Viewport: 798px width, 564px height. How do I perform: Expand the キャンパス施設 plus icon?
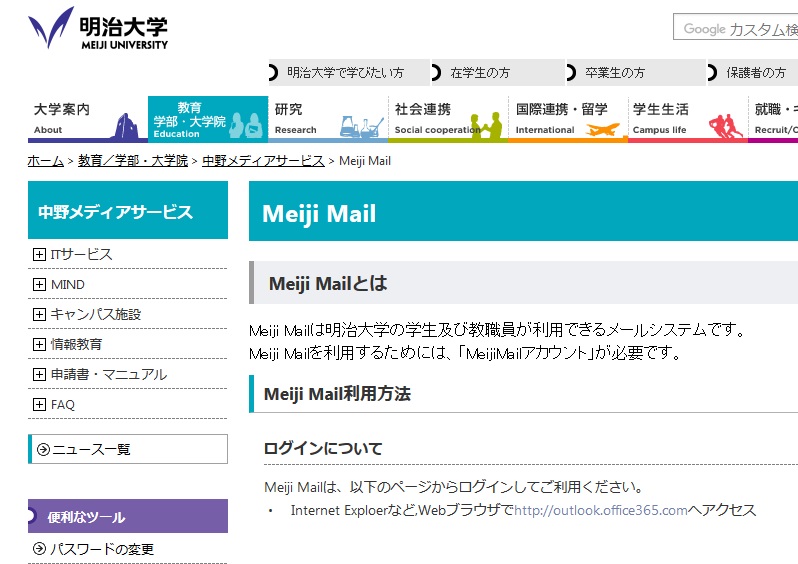coord(39,314)
